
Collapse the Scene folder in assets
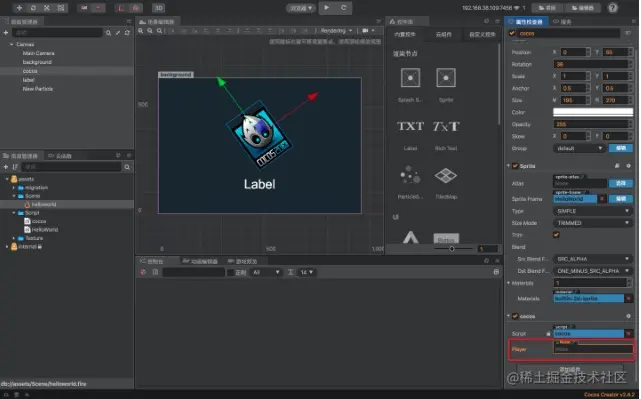pos(14,196)
